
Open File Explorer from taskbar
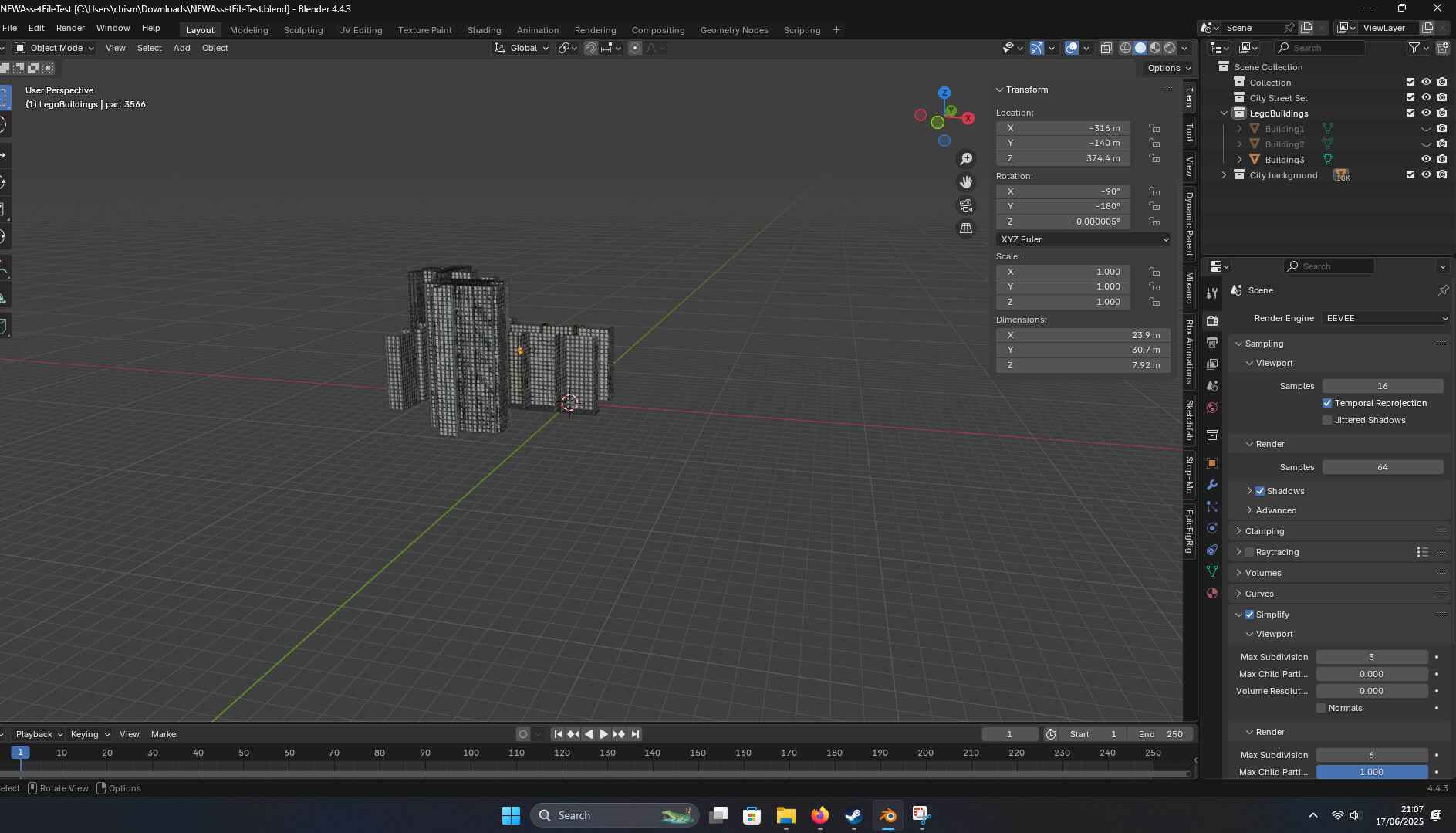pyautogui.click(x=785, y=815)
